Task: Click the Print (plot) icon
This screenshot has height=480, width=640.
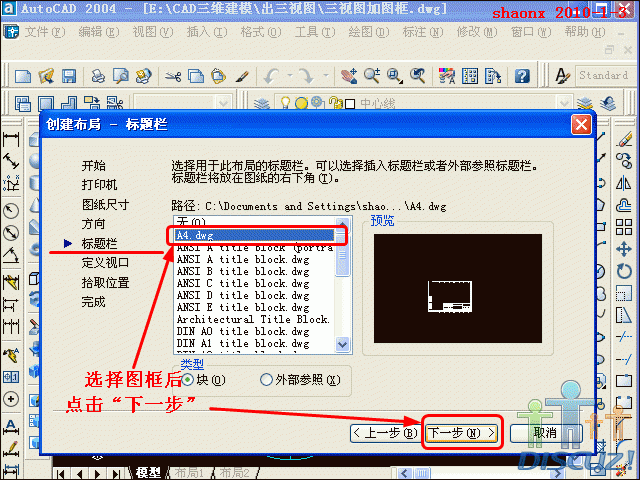Action: 98,76
